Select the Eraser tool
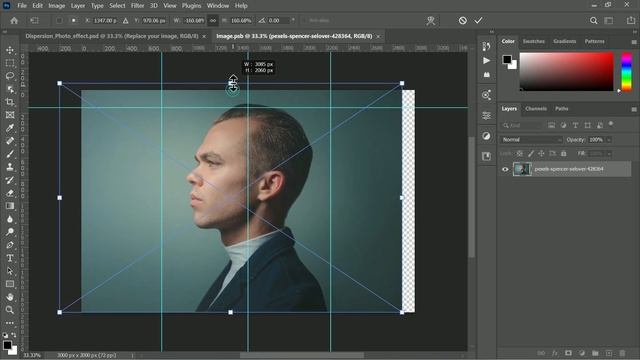Image resolution: width=640 pixels, height=360 pixels. [x=10, y=193]
